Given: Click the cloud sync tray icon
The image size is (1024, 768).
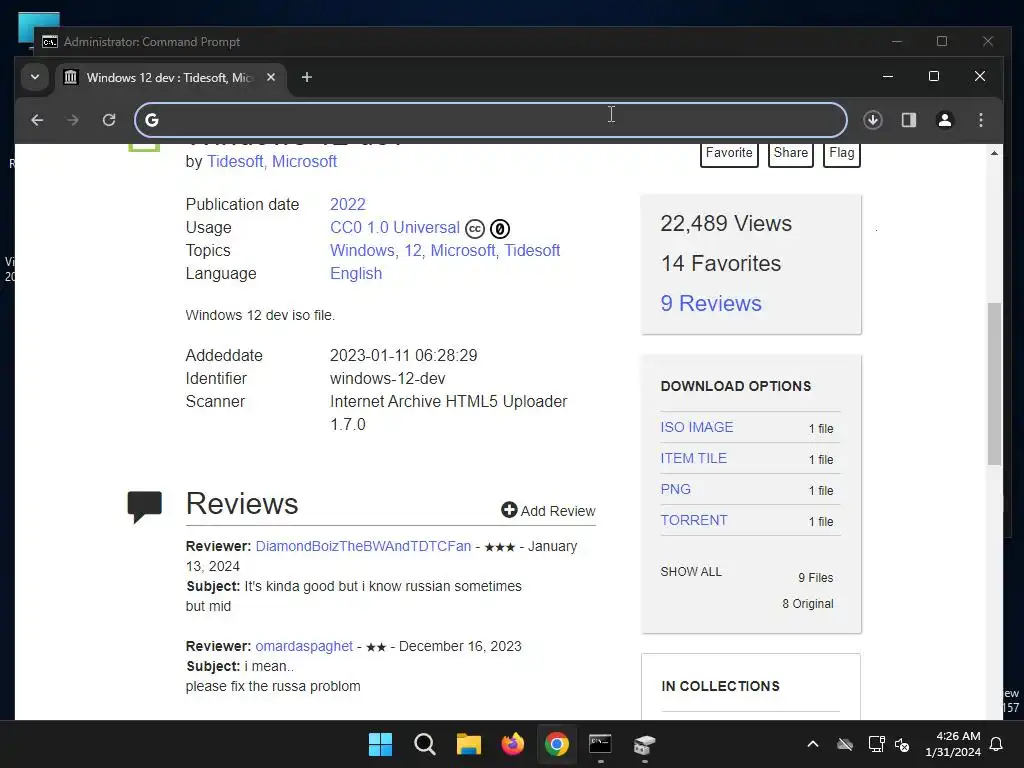Looking at the screenshot, I should point(845,744).
